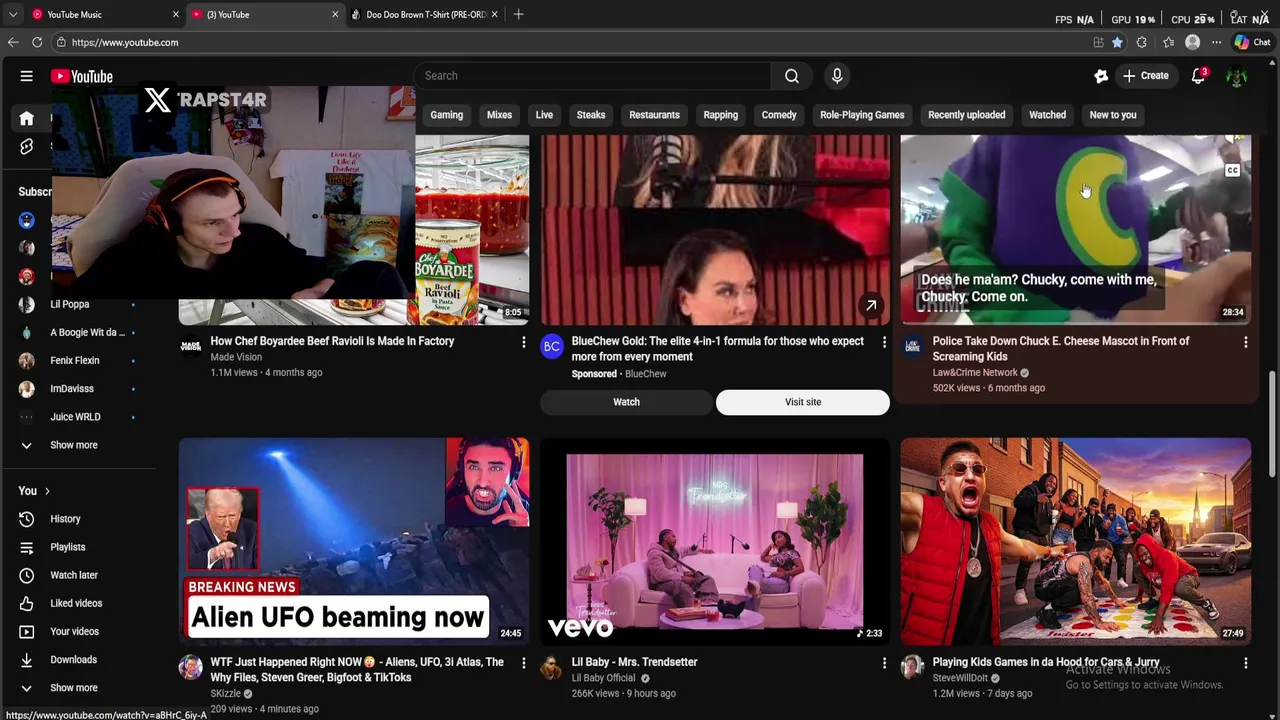
Task: Select the Mixes filter chip
Action: (499, 115)
